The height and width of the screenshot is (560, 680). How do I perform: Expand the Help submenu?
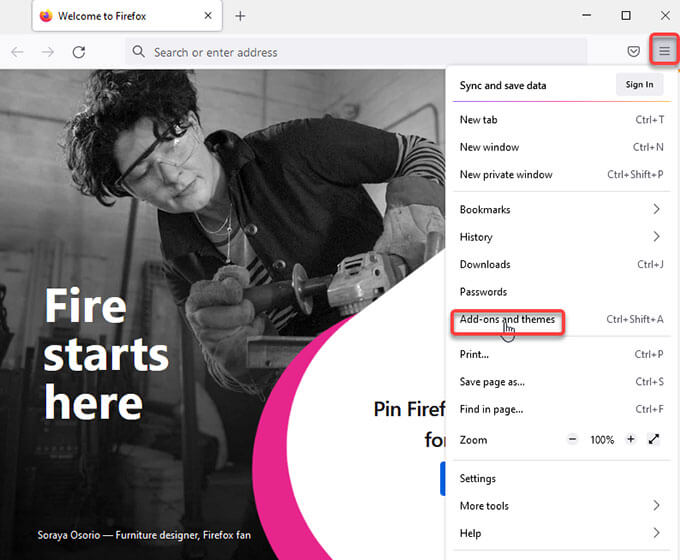click(561, 533)
